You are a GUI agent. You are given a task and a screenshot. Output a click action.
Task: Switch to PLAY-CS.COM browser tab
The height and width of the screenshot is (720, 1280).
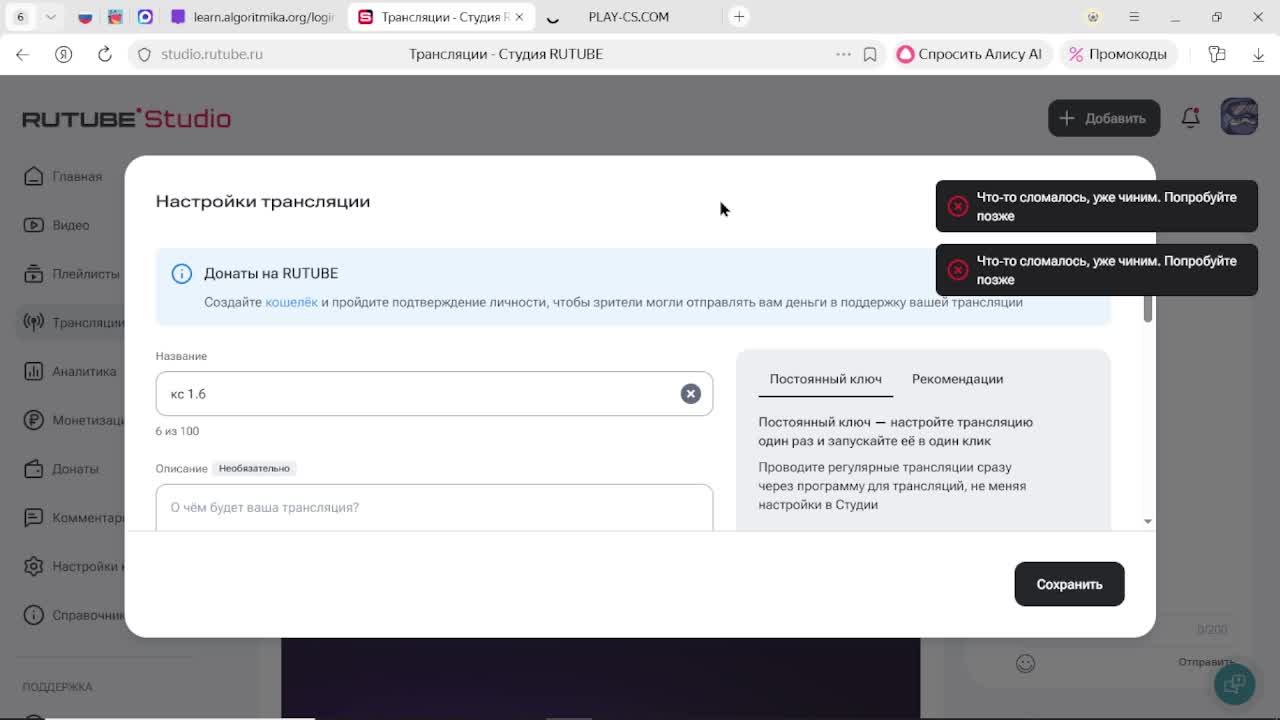[x=628, y=17]
